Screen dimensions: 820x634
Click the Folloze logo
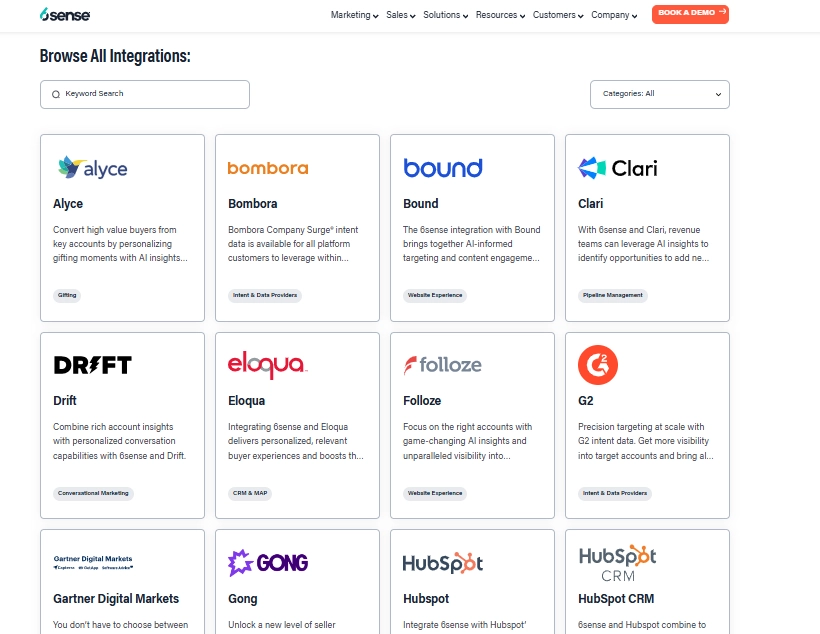coord(442,365)
